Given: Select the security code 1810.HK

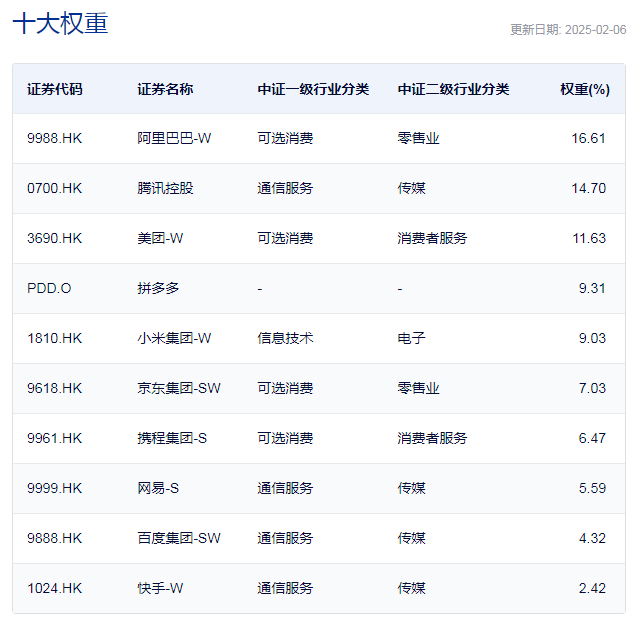Looking at the screenshot, I should (54, 338).
